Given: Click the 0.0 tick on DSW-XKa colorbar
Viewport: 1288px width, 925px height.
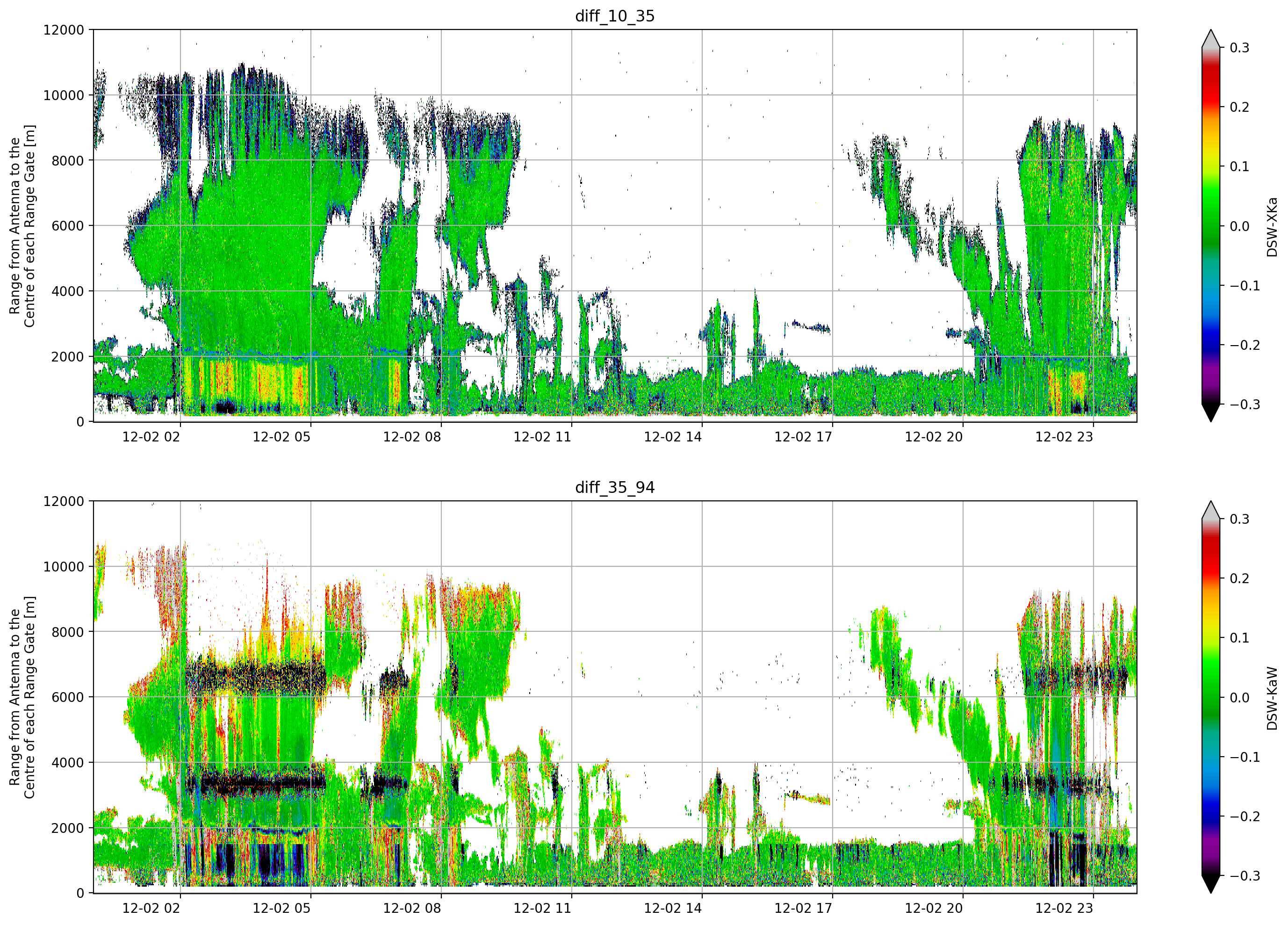Looking at the screenshot, I should click(x=1239, y=226).
